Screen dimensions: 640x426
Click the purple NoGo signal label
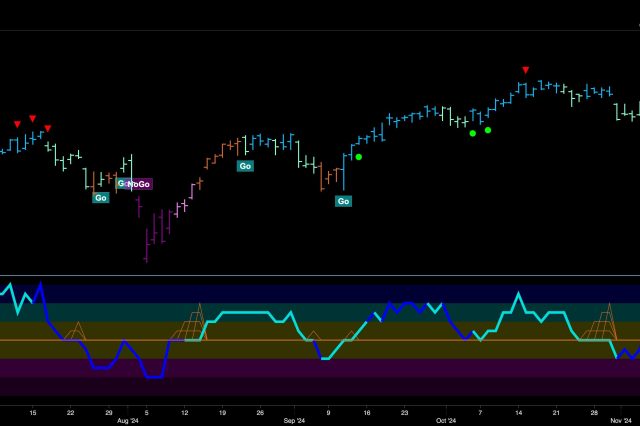(140, 184)
